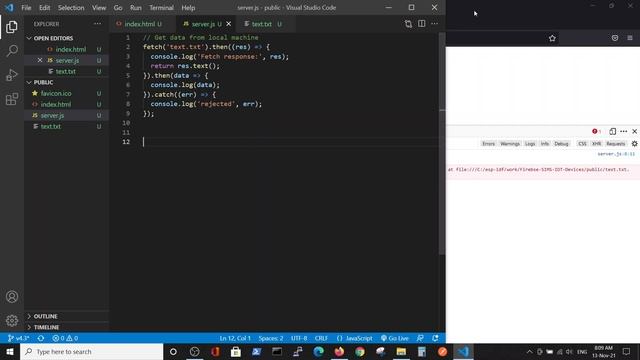The width and height of the screenshot is (640, 360).
Task: Open the Terminal menu
Action: click(x=161, y=8)
